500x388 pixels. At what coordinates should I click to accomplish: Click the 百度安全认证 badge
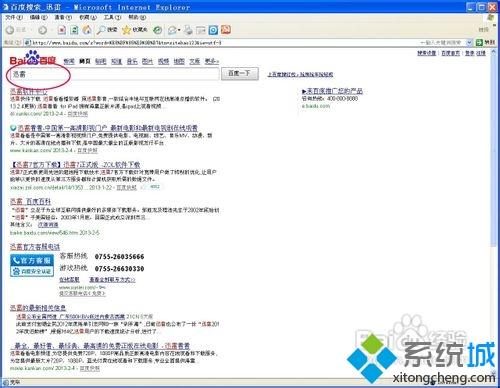click(x=32, y=271)
